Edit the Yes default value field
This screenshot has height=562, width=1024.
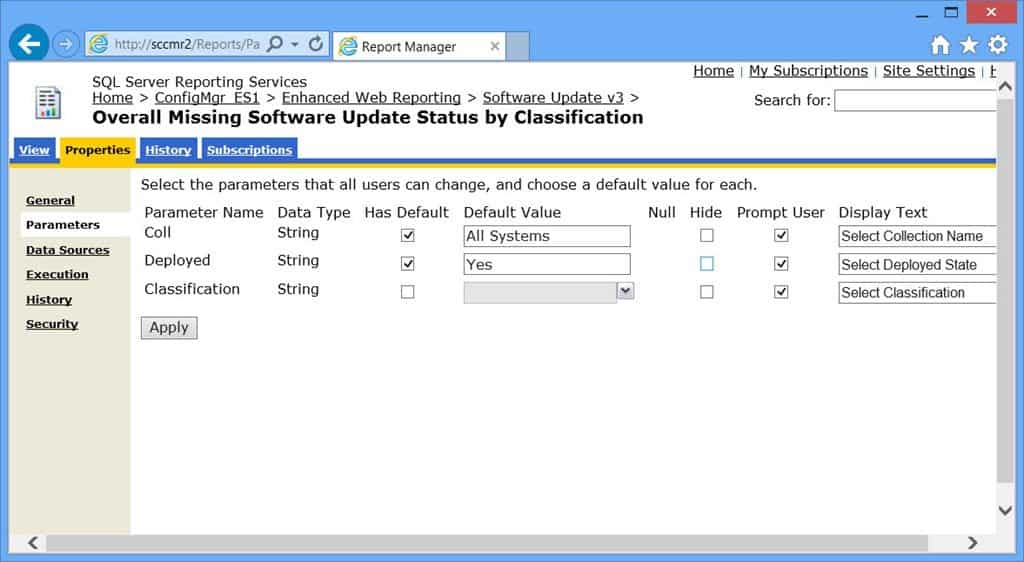tap(547, 264)
